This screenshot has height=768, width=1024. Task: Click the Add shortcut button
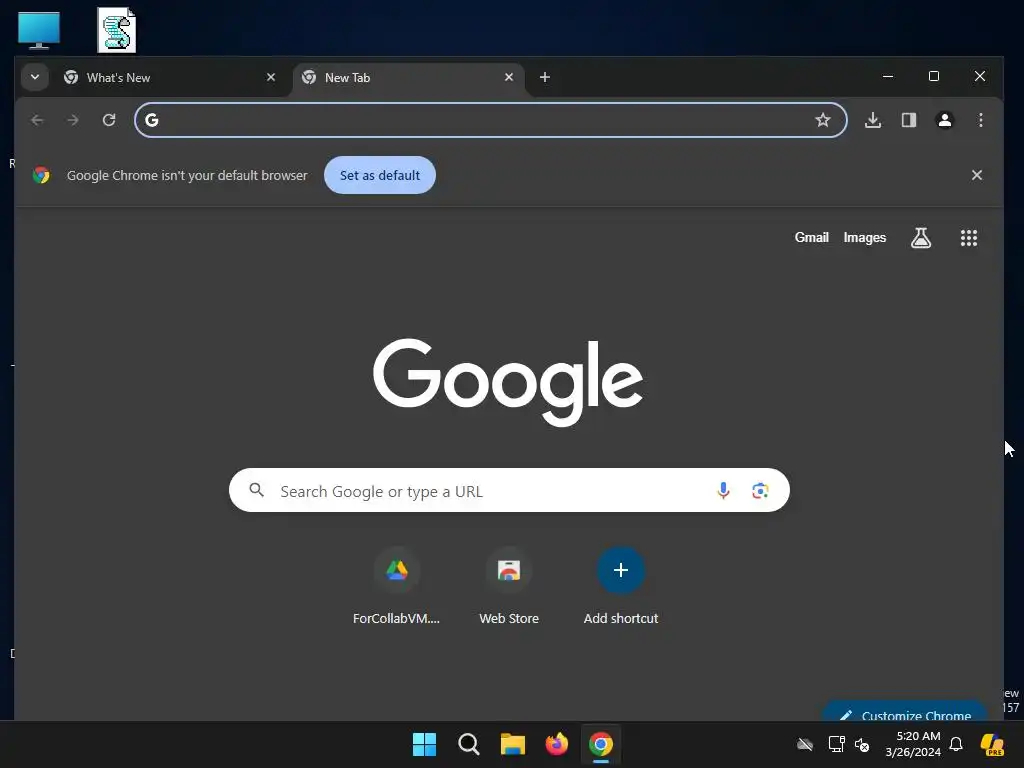click(621, 586)
